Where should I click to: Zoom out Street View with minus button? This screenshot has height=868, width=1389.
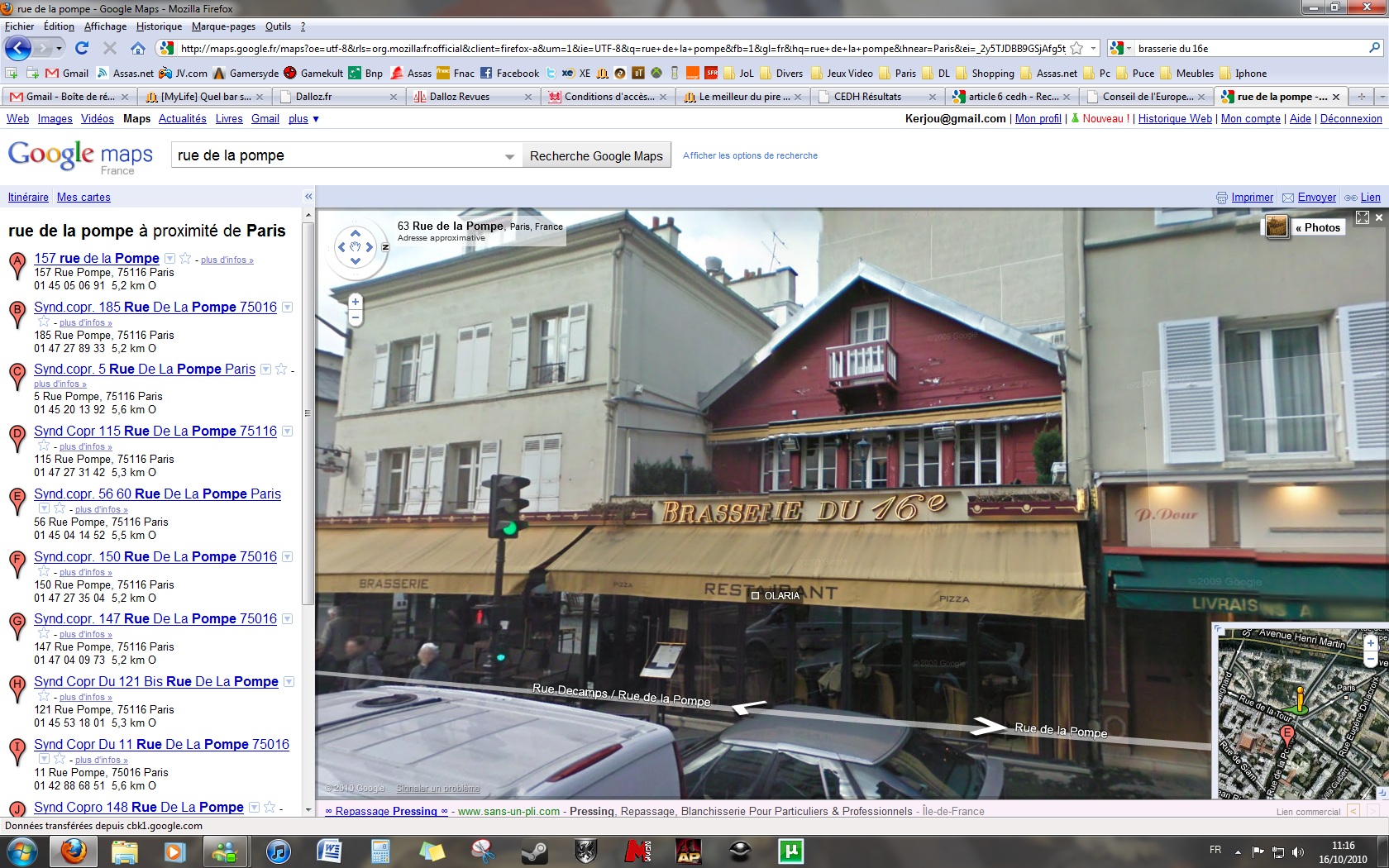tap(356, 317)
